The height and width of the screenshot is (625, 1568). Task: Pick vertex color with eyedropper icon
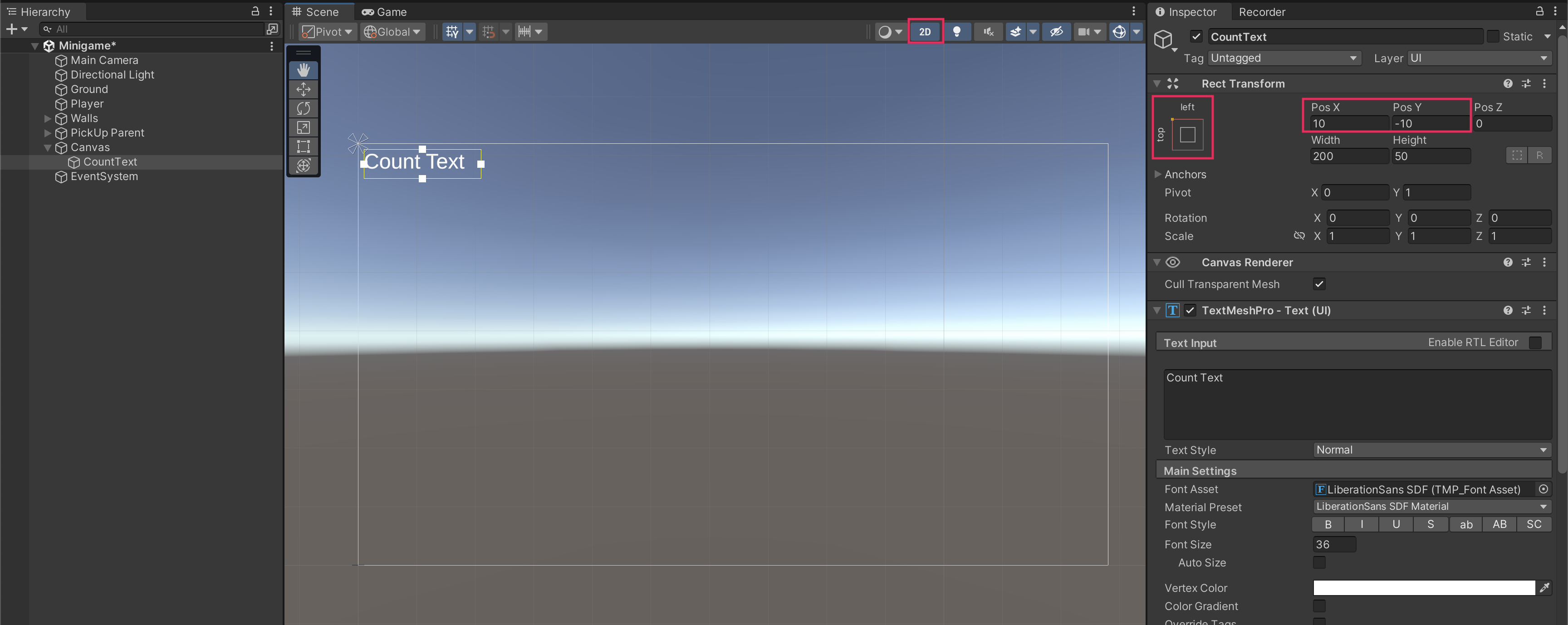tap(1544, 588)
